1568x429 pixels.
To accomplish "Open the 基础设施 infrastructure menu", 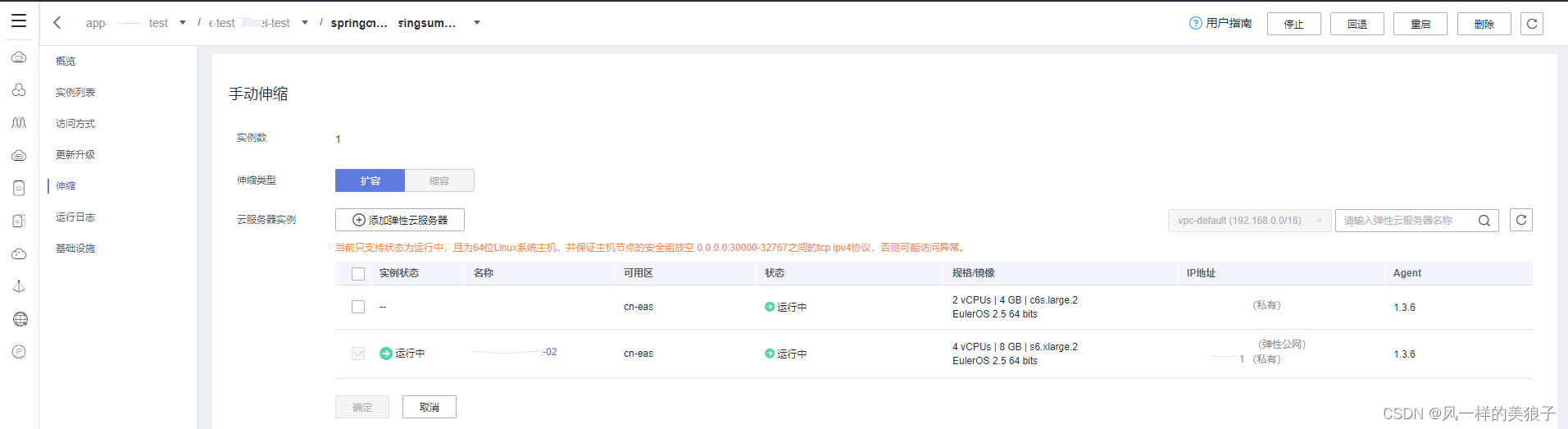I will (x=75, y=249).
